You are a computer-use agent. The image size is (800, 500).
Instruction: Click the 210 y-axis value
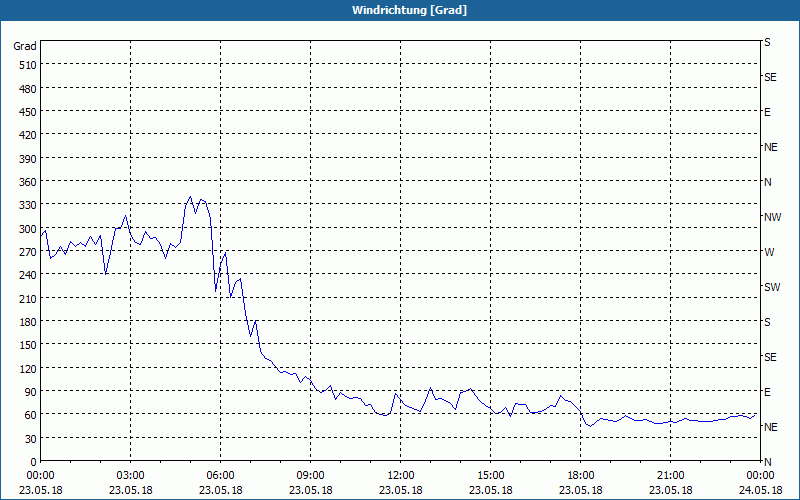28,298
